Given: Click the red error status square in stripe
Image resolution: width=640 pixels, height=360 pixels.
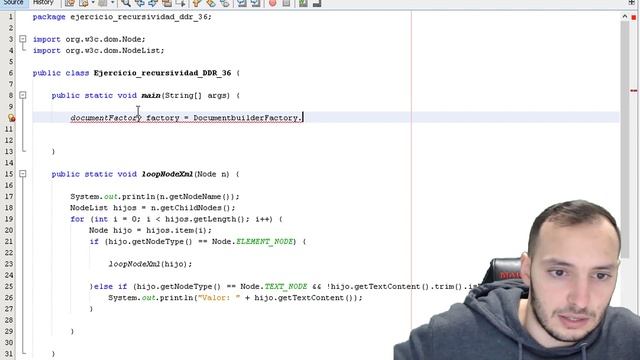Looking at the screenshot, I should 633,17.
